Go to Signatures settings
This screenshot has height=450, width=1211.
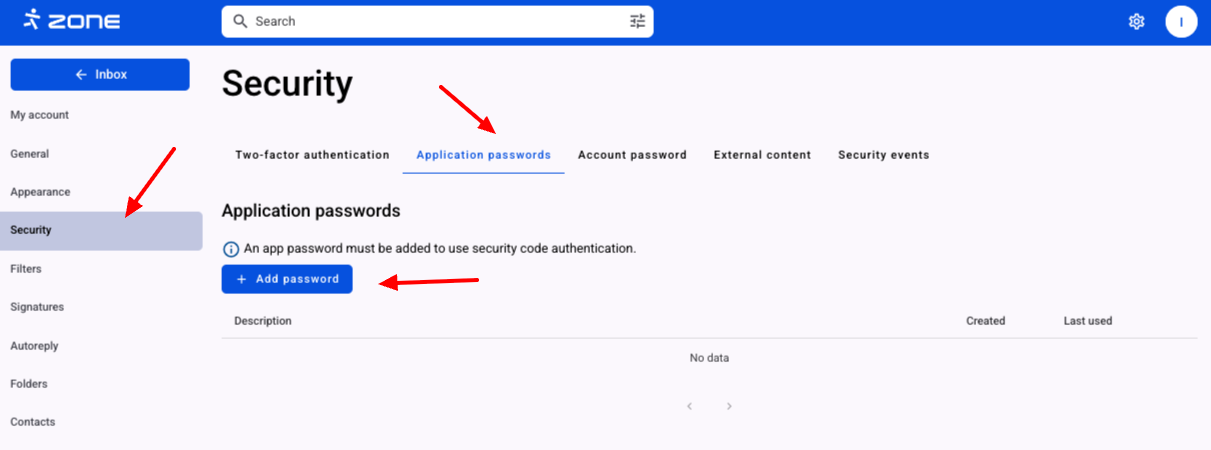[x=37, y=307]
